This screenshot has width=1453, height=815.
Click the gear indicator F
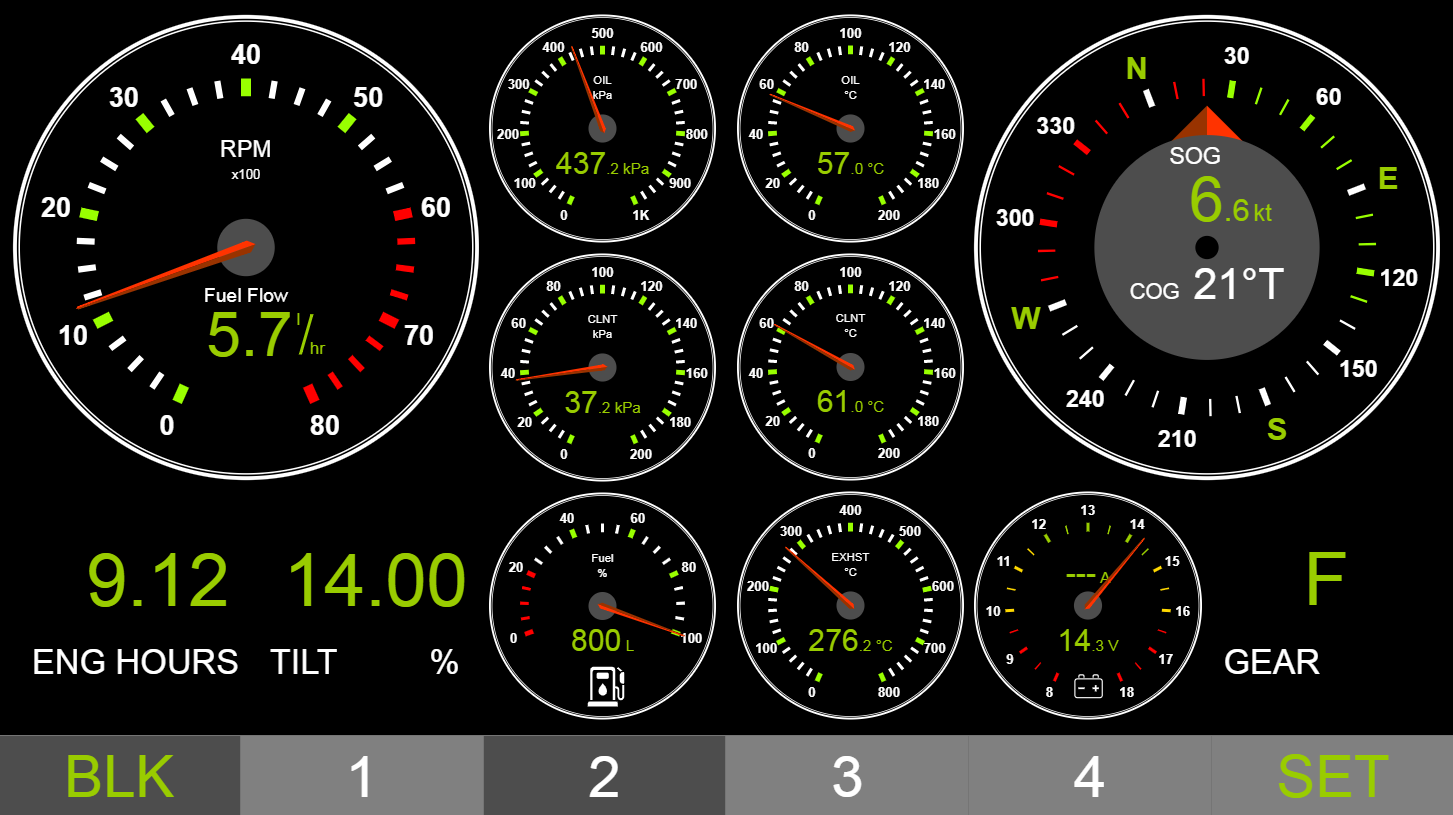(x=1325, y=579)
